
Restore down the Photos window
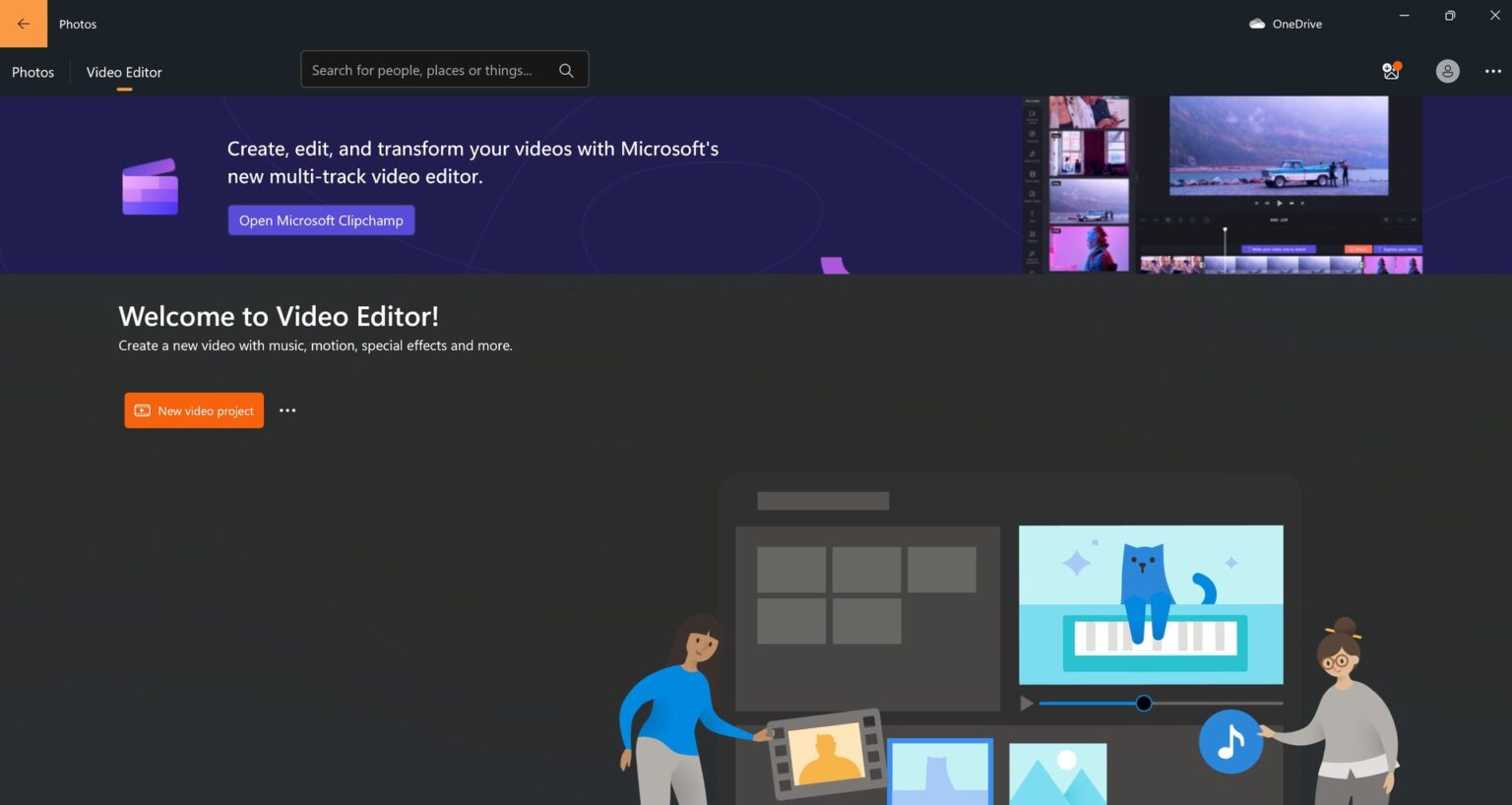[1449, 16]
